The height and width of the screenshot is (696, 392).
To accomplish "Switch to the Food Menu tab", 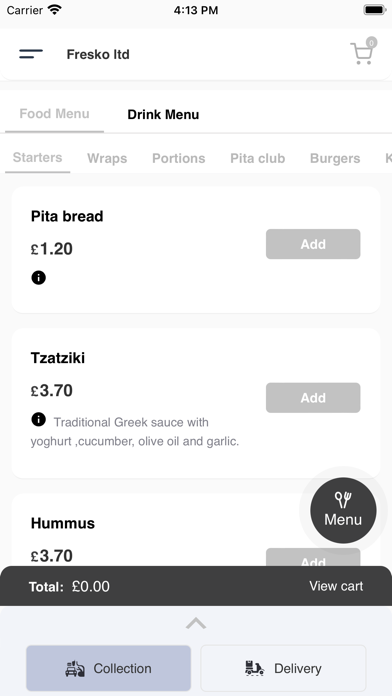I will click(x=54, y=114).
